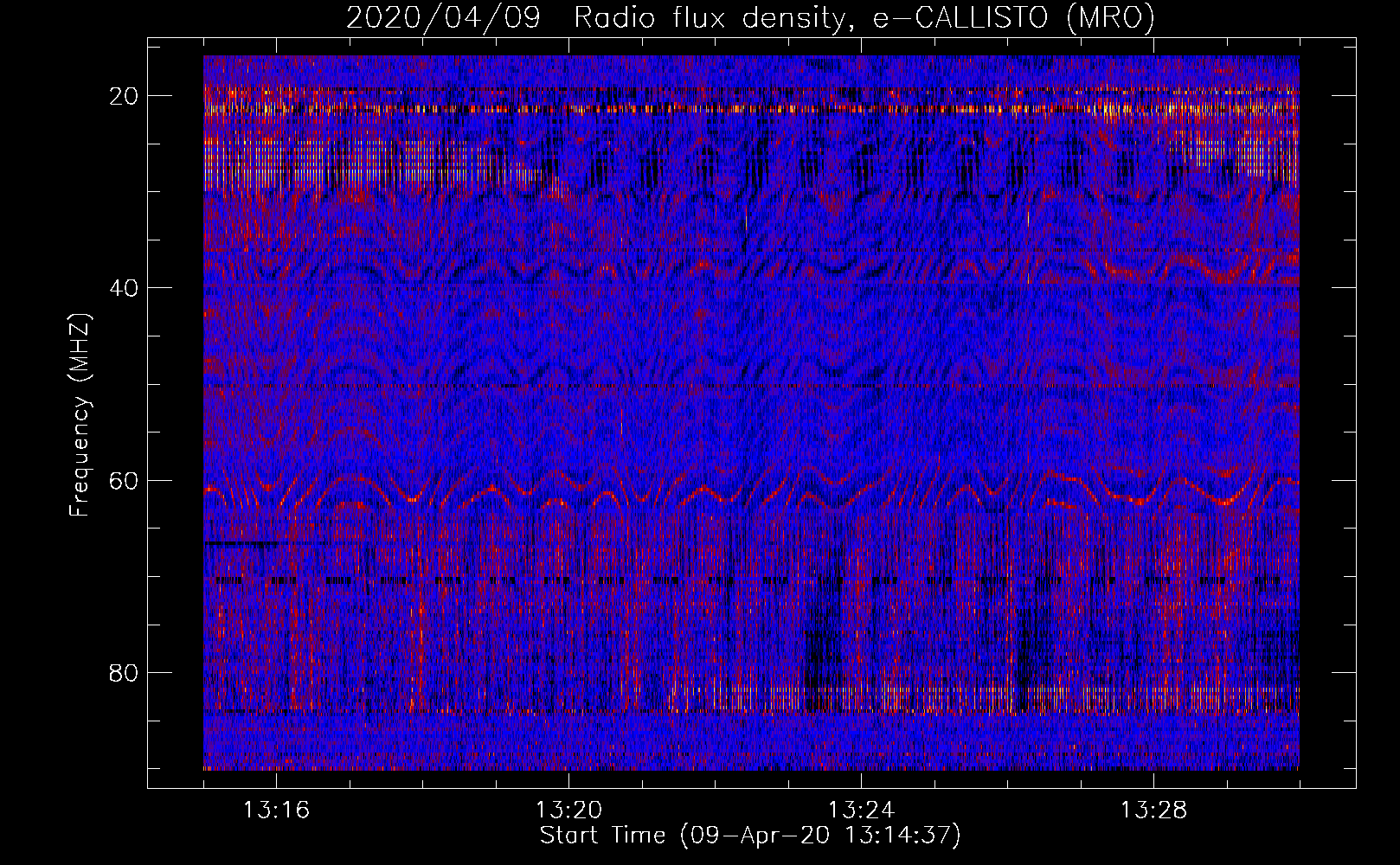Click the 60 frequency tick label
This screenshot has width=1400, height=865.
125,480
